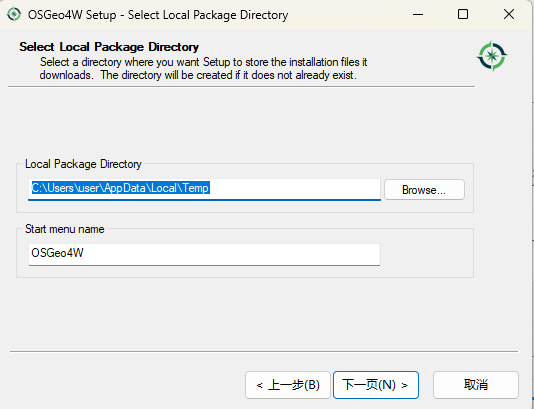Go back with 上一步(B) button
Viewport: 534px width, 409px height.
[288, 385]
